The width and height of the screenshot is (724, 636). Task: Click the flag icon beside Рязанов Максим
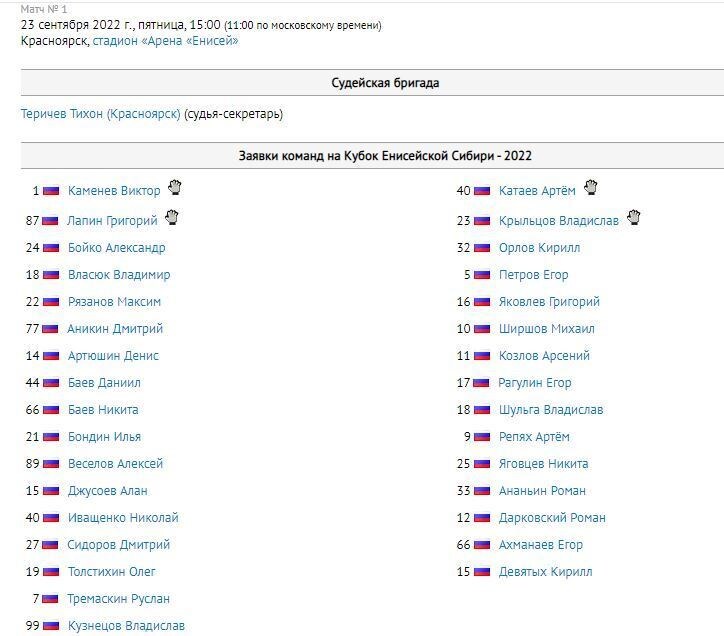click(x=51, y=302)
